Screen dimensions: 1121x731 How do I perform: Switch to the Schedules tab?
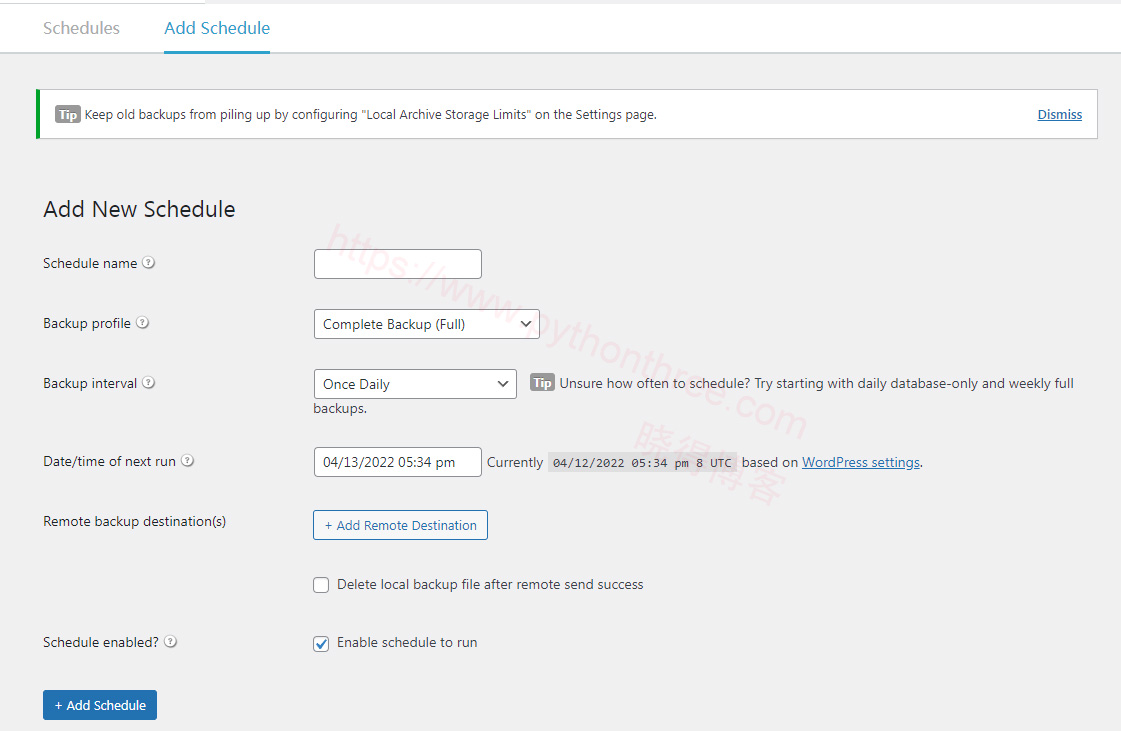coord(81,28)
